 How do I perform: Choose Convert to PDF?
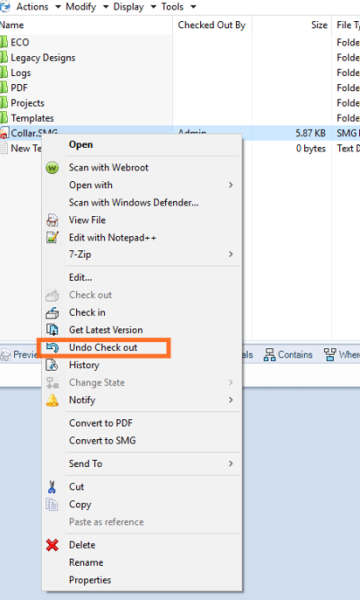coord(101,423)
